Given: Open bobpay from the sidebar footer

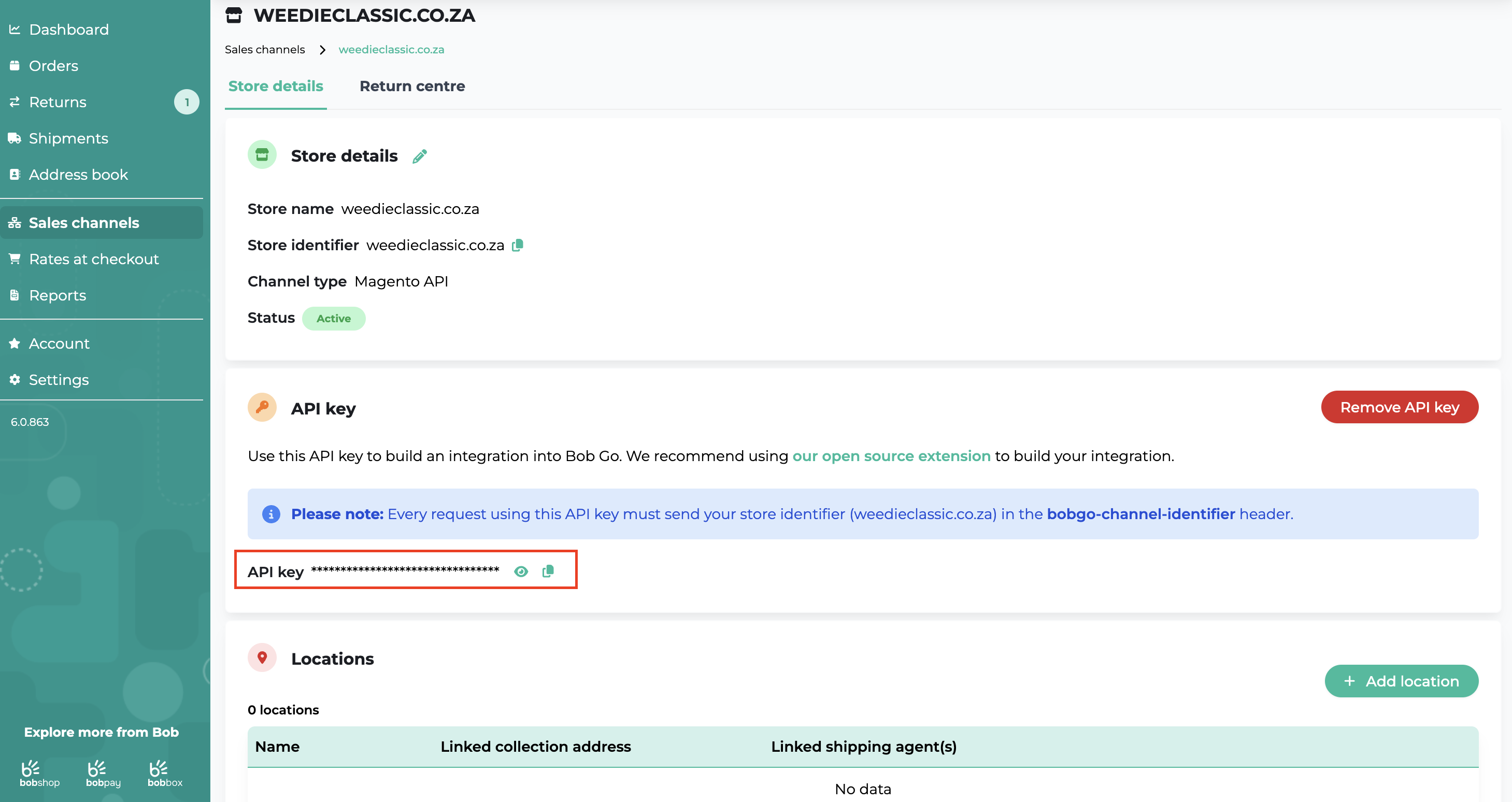Looking at the screenshot, I should 103,775.
